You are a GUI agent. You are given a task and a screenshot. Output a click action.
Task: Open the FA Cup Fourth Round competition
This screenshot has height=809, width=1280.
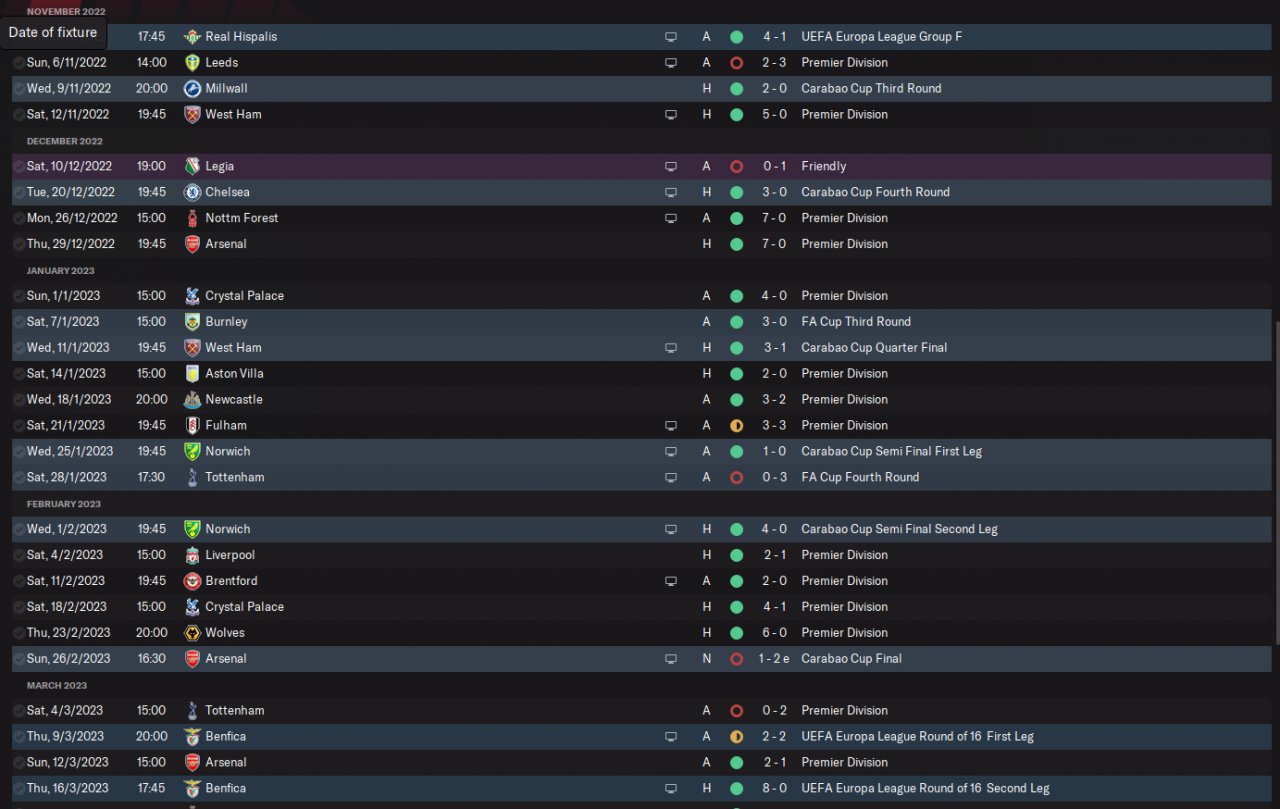coord(859,477)
